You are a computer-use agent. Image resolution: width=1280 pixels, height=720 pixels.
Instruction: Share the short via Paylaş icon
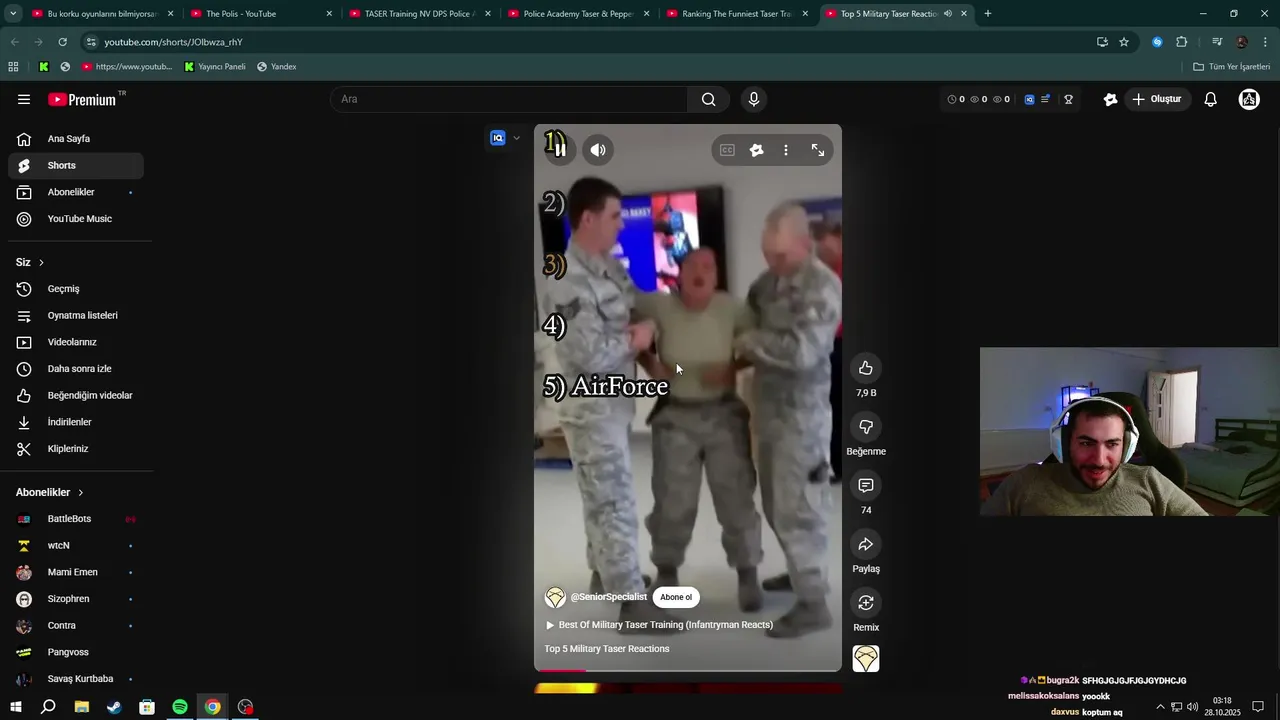[x=866, y=544]
